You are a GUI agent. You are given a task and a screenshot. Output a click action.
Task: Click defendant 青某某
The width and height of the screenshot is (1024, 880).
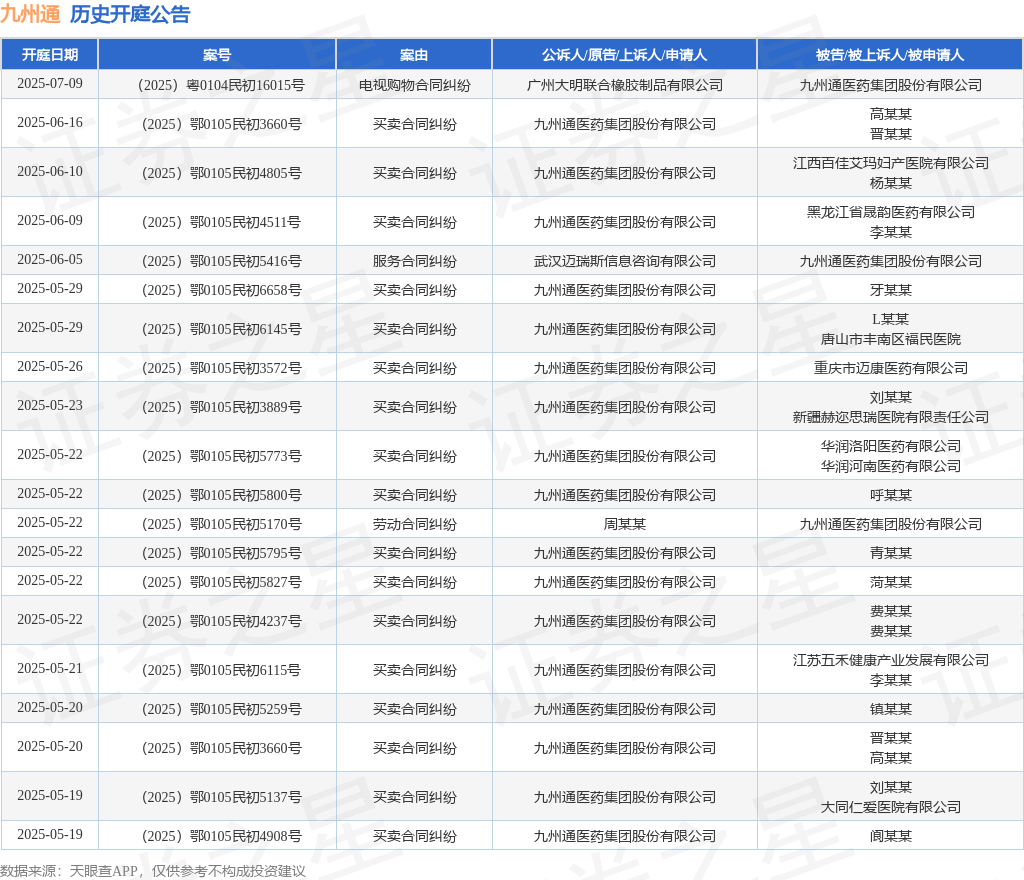[x=891, y=553]
